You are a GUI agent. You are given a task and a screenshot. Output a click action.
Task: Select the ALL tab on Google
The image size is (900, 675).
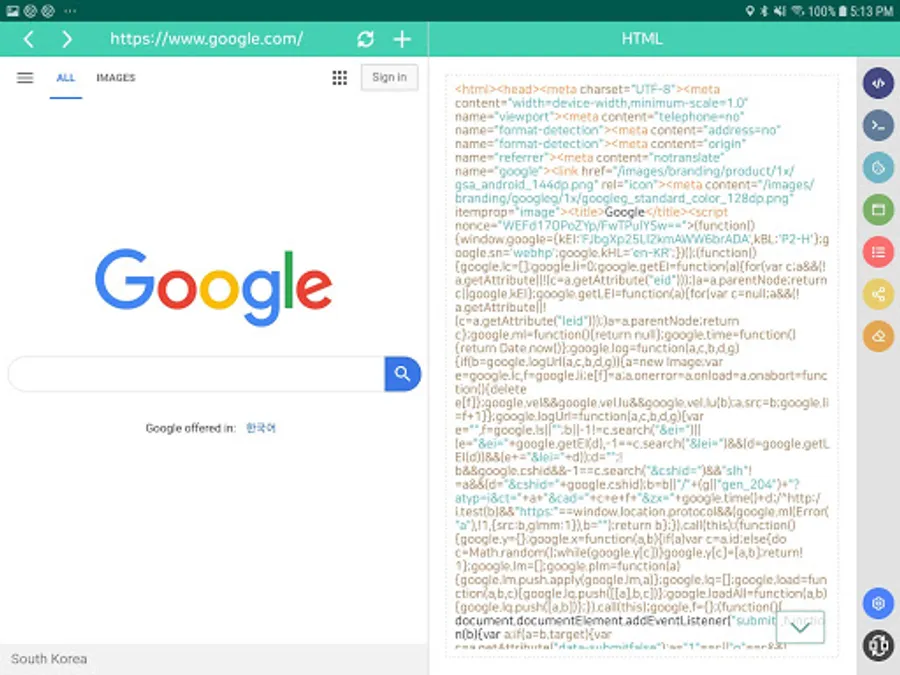point(65,78)
